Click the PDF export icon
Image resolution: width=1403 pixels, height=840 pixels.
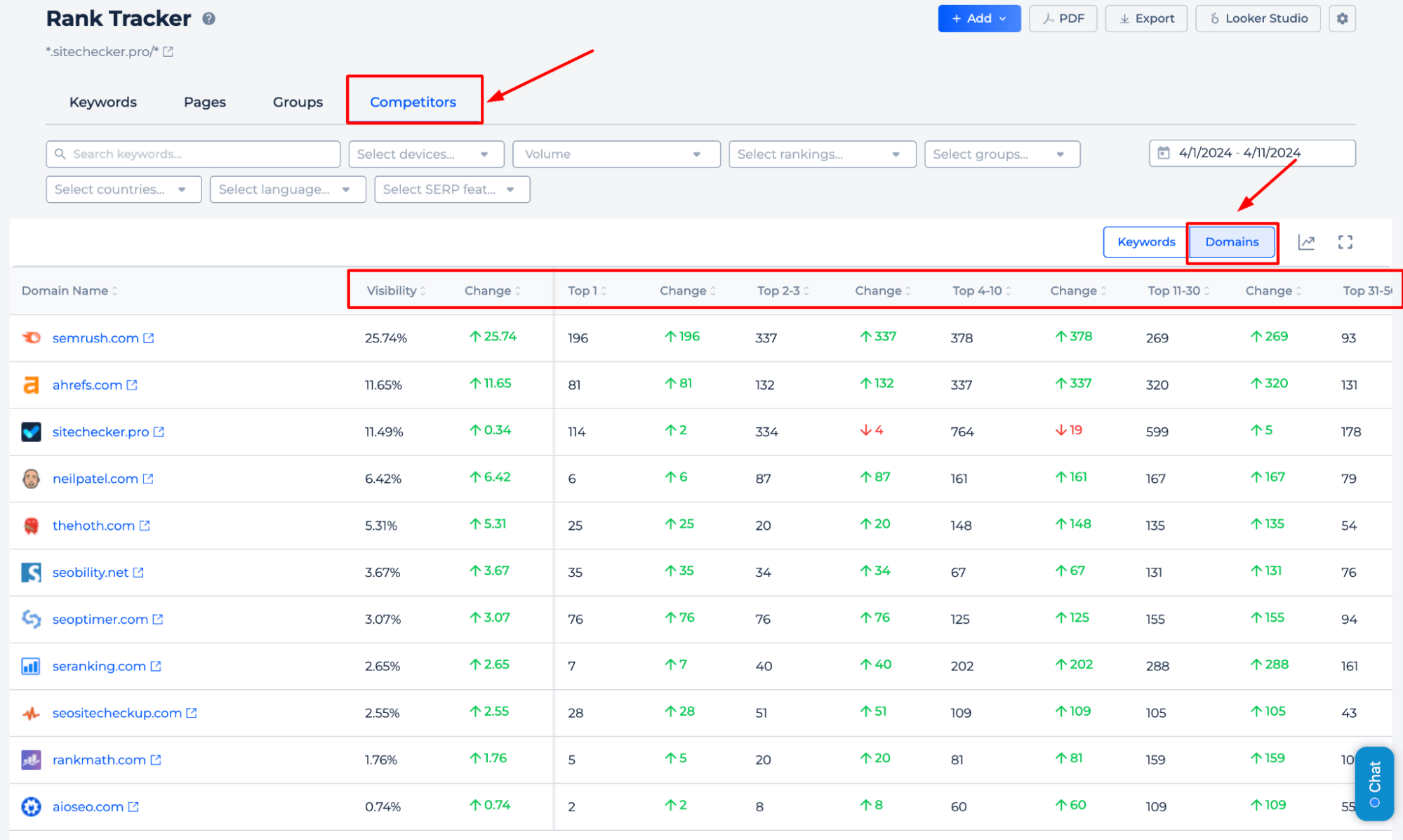pos(1062,17)
